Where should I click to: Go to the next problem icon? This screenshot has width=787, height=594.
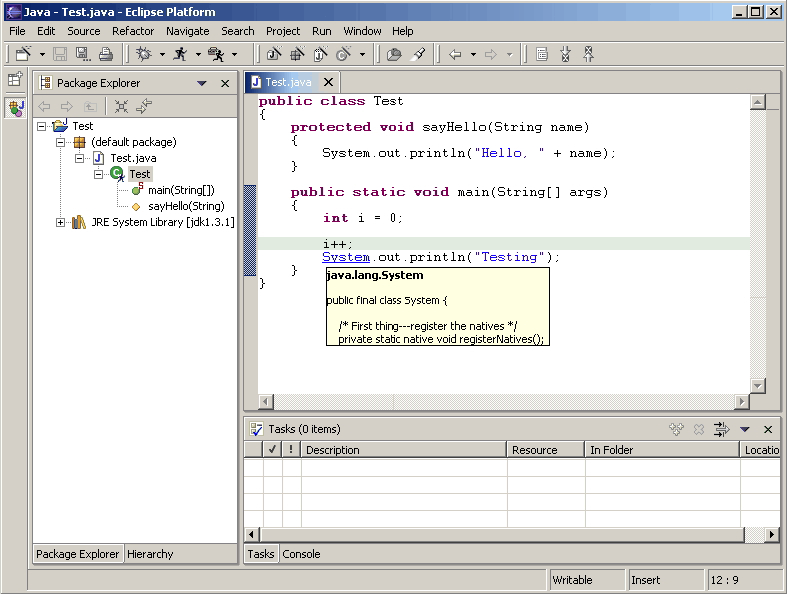[x=565, y=54]
